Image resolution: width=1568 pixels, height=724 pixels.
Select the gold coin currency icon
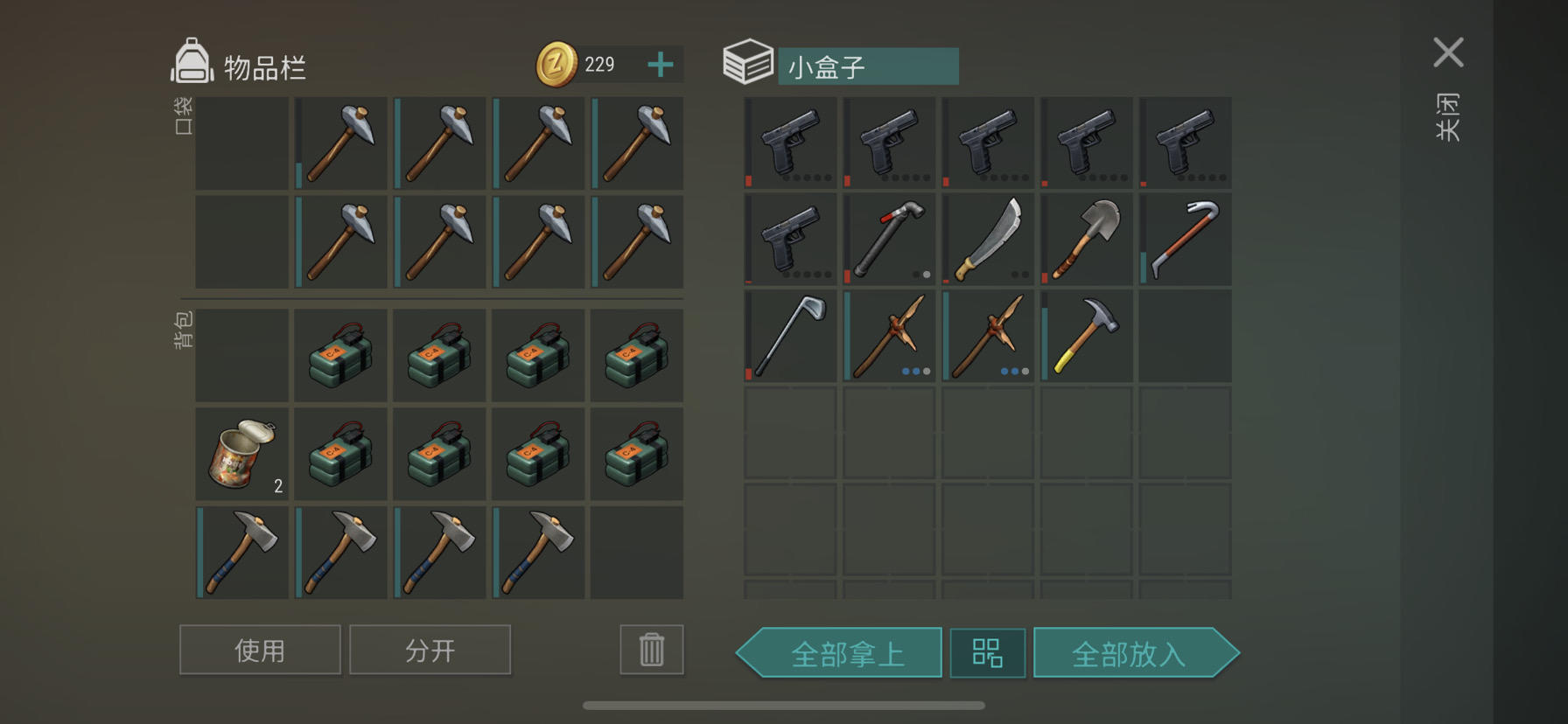click(556, 64)
